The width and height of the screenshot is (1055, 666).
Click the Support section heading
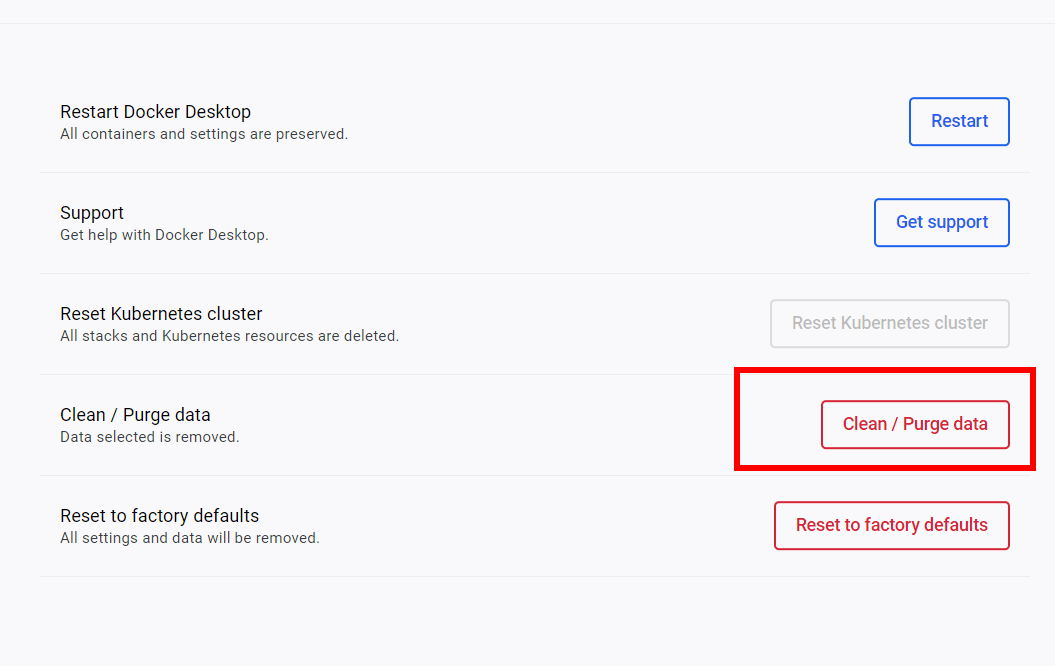[x=92, y=213]
